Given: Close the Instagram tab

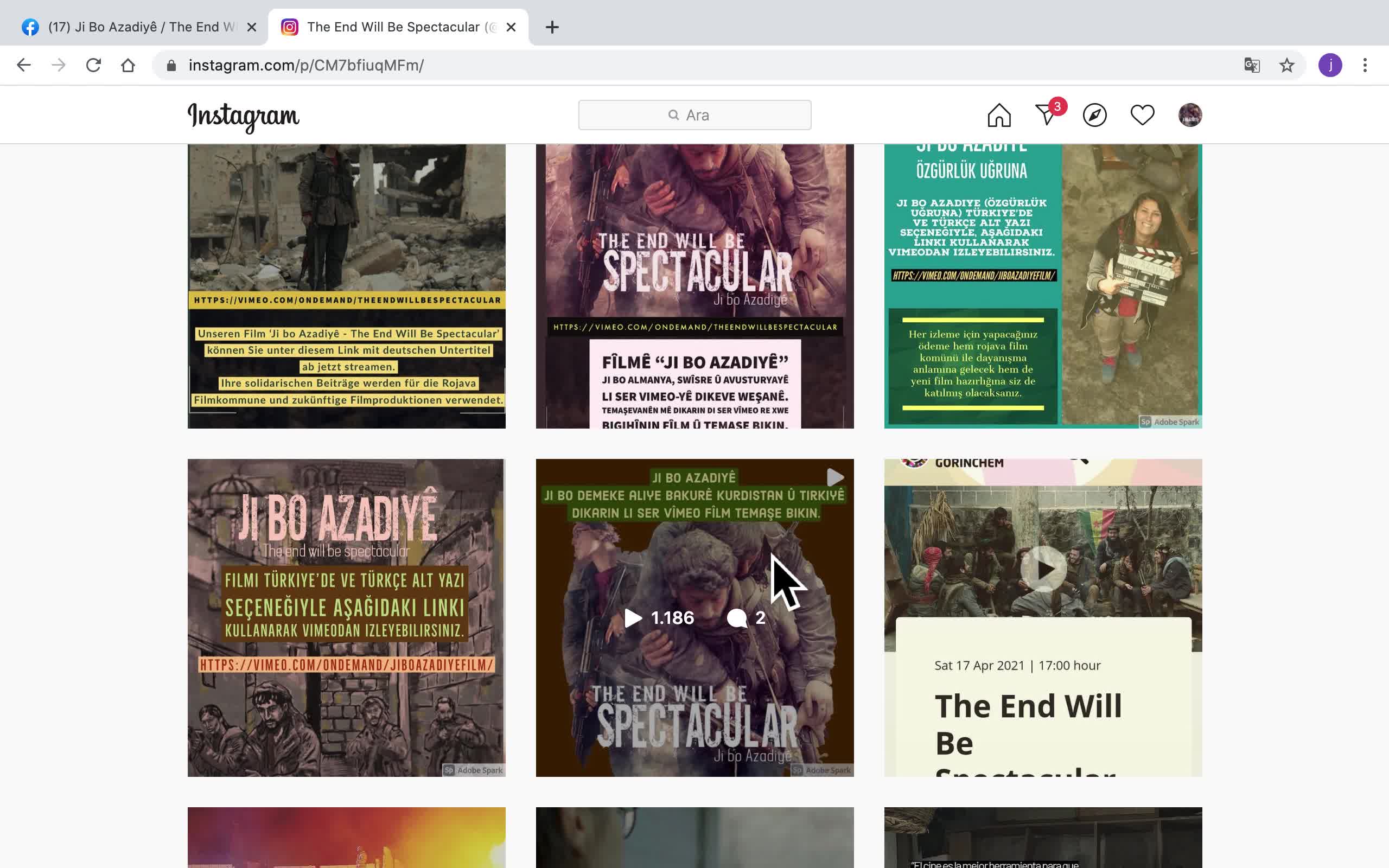Looking at the screenshot, I should [511, 27].
